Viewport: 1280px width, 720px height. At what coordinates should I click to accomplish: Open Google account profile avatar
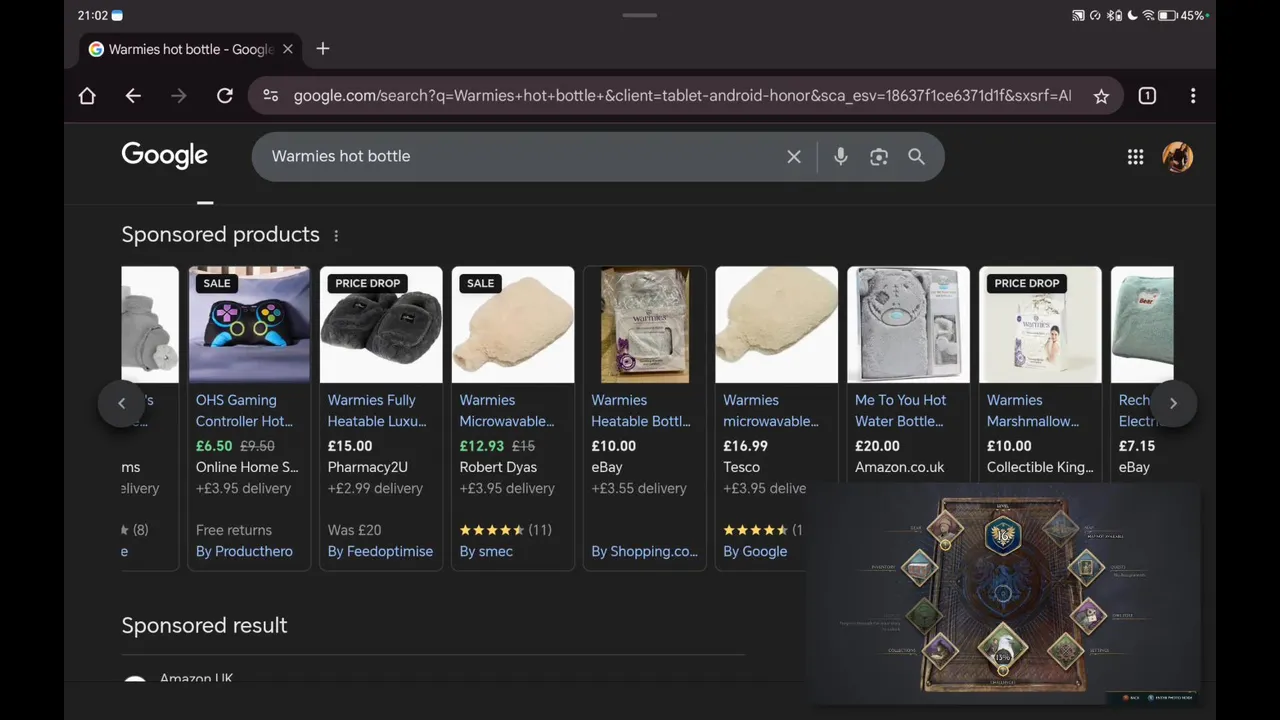click(x=1178, y=157)
